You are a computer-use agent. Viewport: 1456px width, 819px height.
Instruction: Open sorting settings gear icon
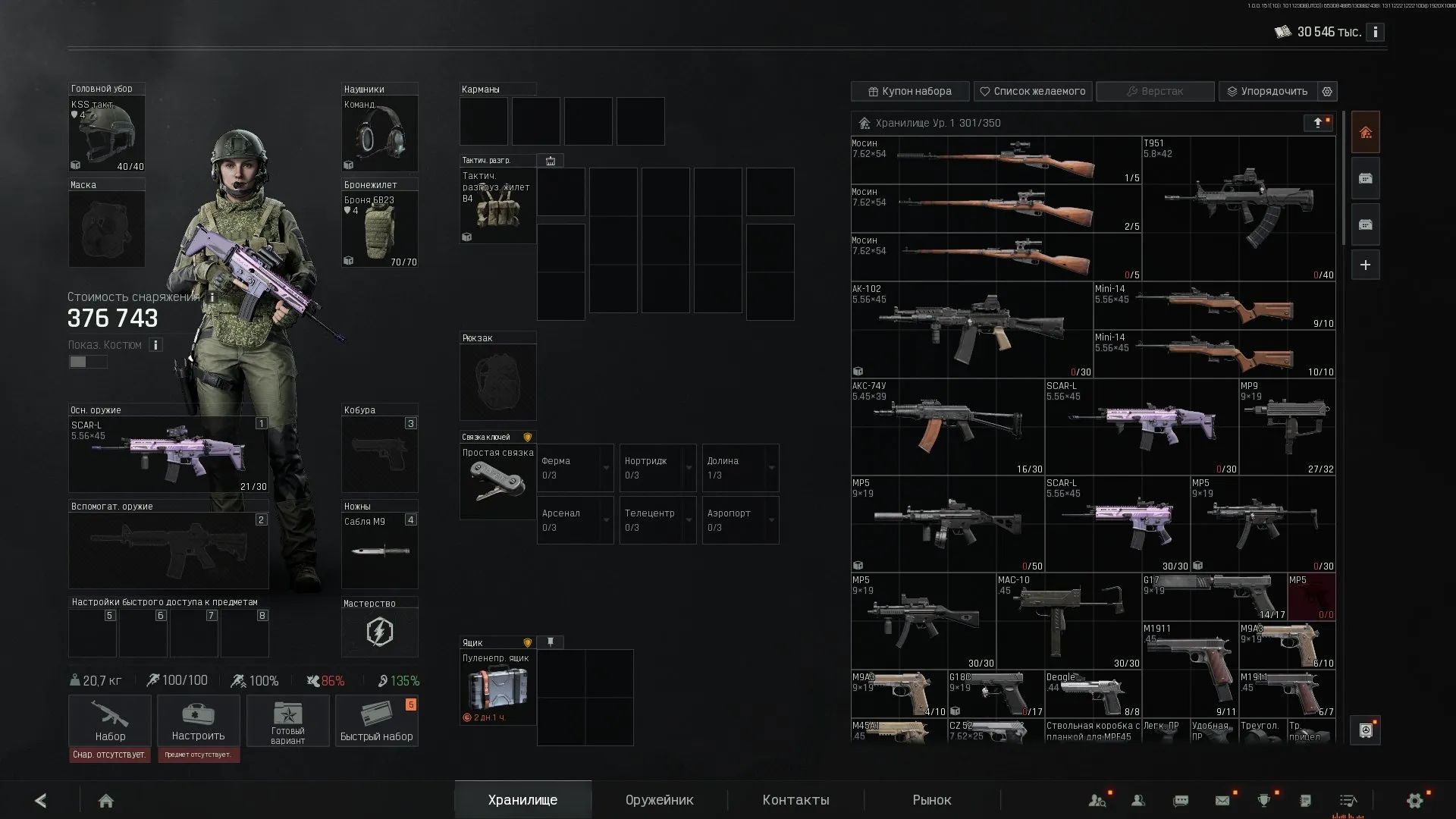pos(1327,92)
